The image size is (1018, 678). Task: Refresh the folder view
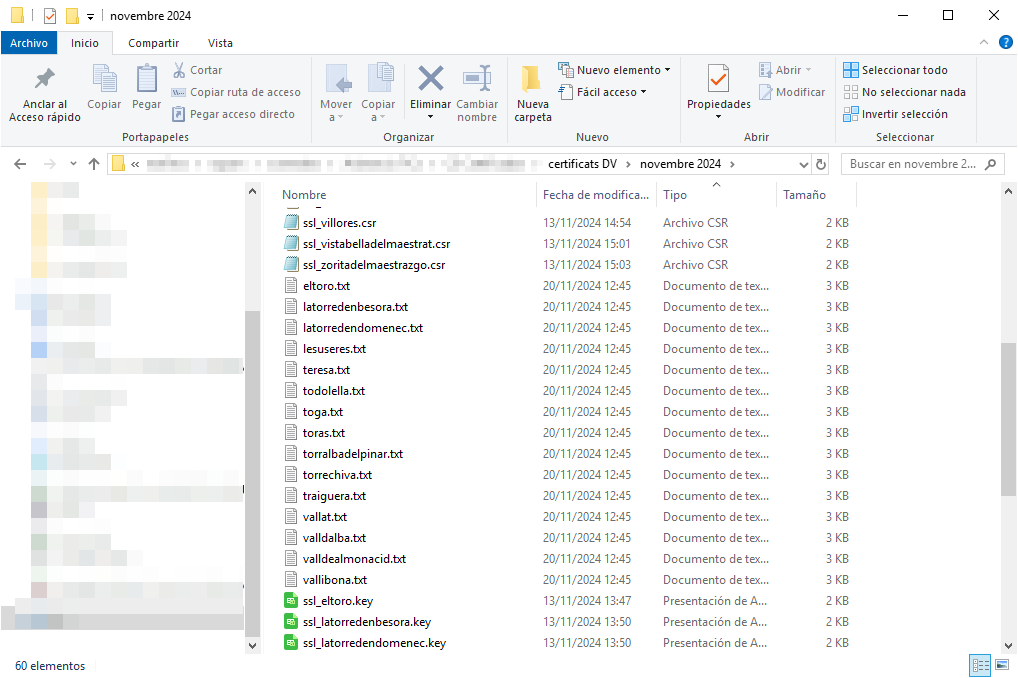click(821, 164)
